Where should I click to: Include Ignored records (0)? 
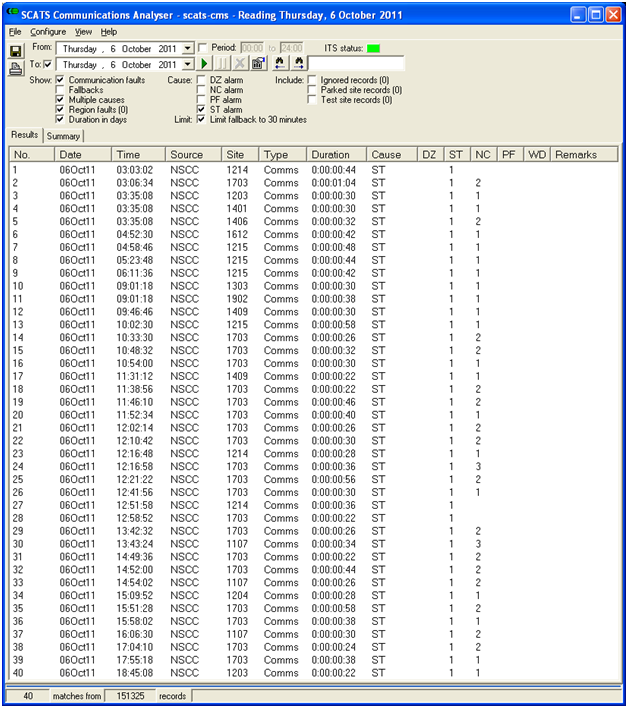click(x=312, y=80)
